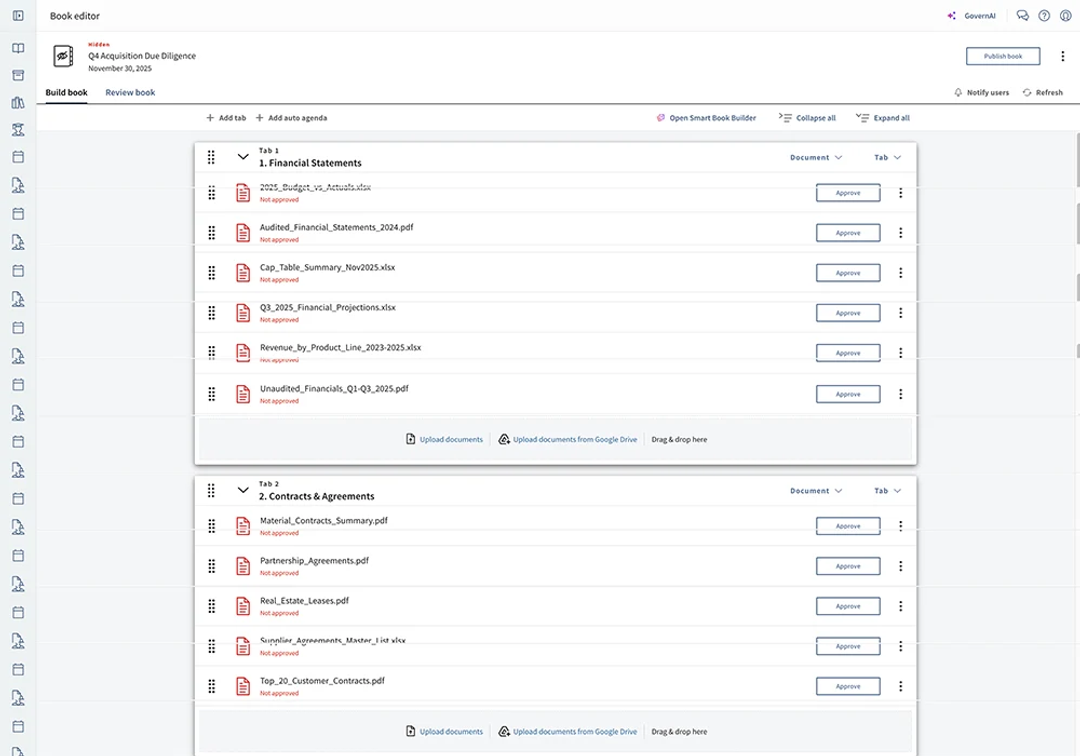
Task: Switch to the Review book tab
Action: click(x=130, y=92)
